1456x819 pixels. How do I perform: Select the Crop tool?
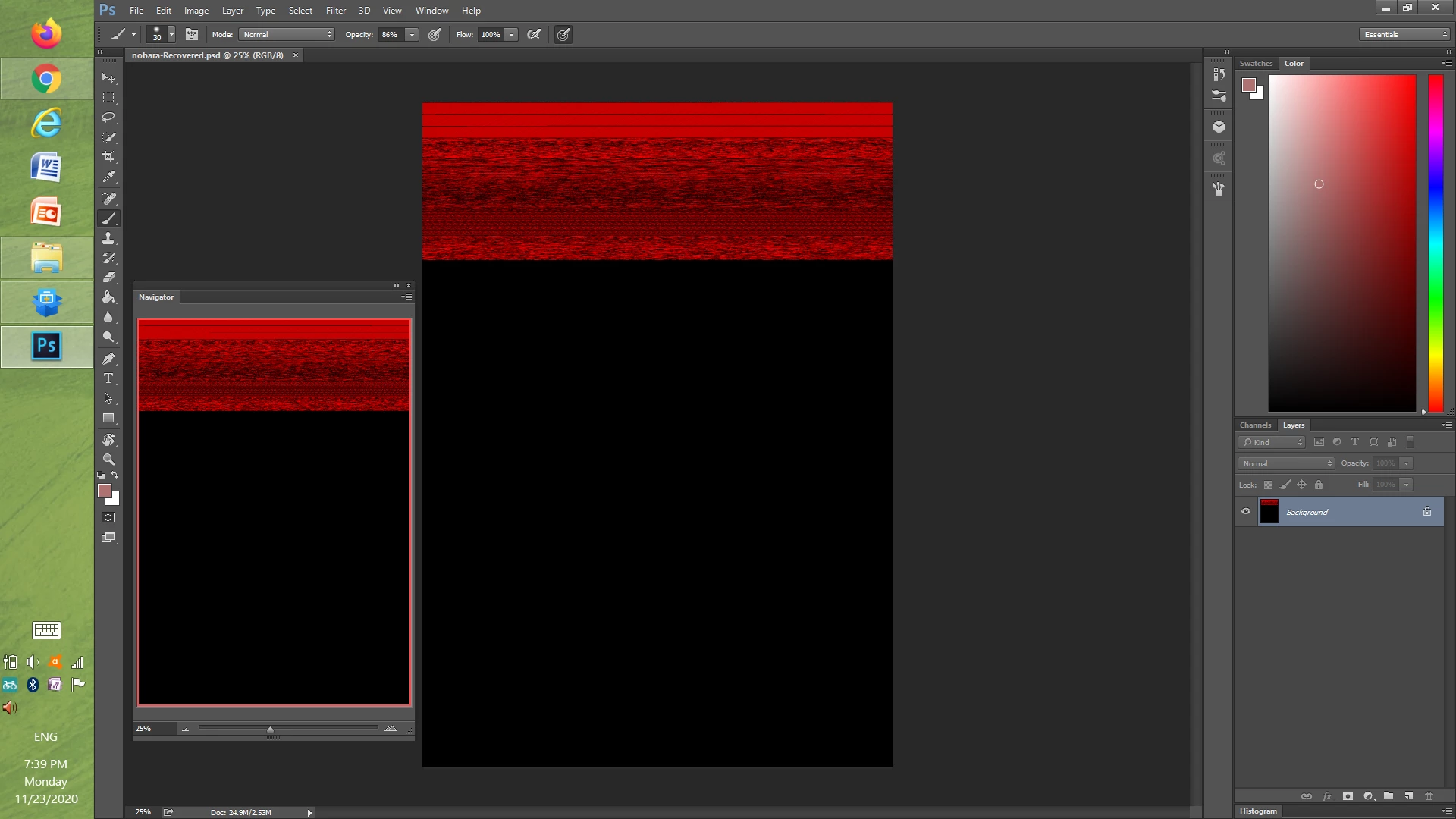(108, 157)
